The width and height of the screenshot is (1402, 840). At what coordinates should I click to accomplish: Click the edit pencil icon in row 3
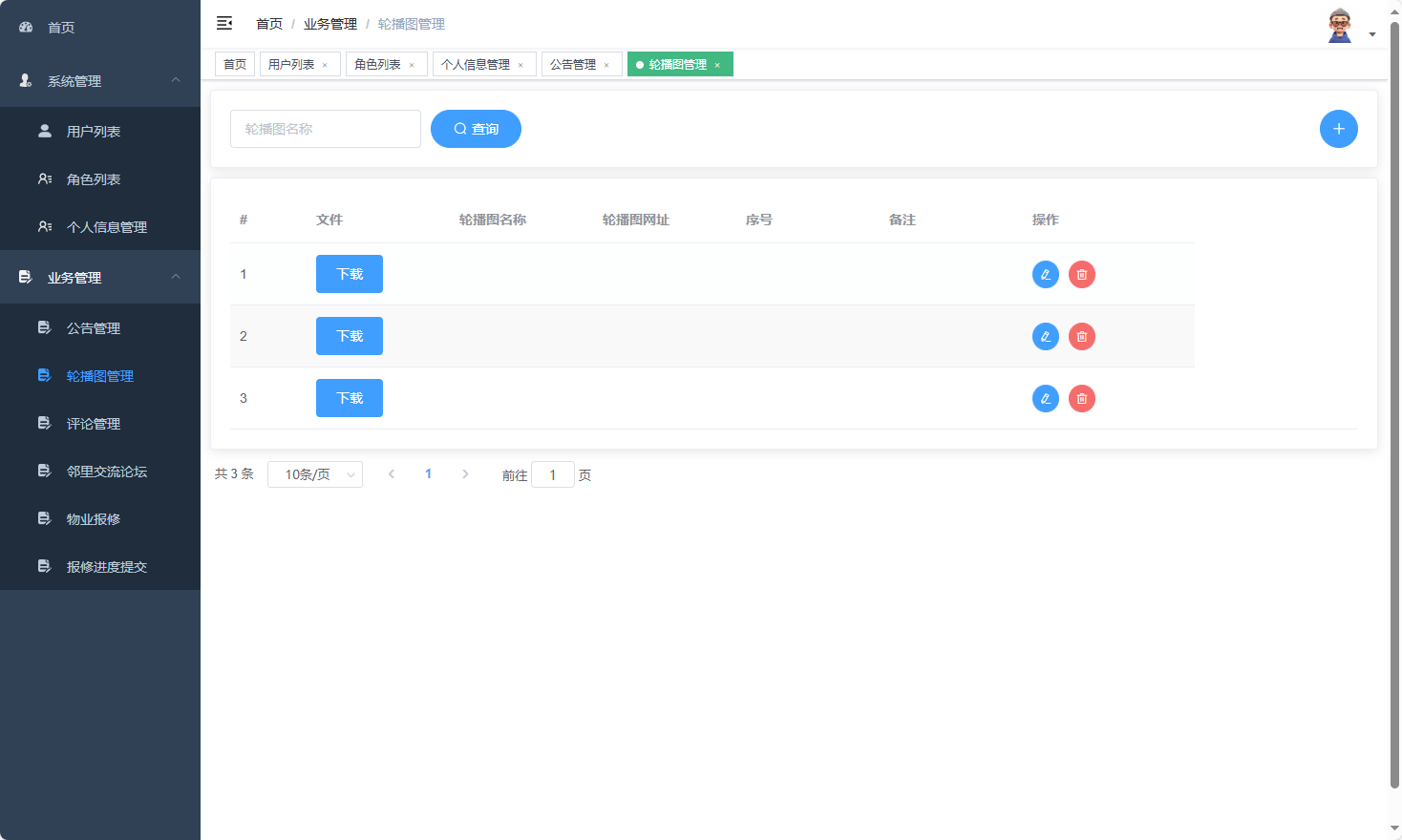(1046, 398)
